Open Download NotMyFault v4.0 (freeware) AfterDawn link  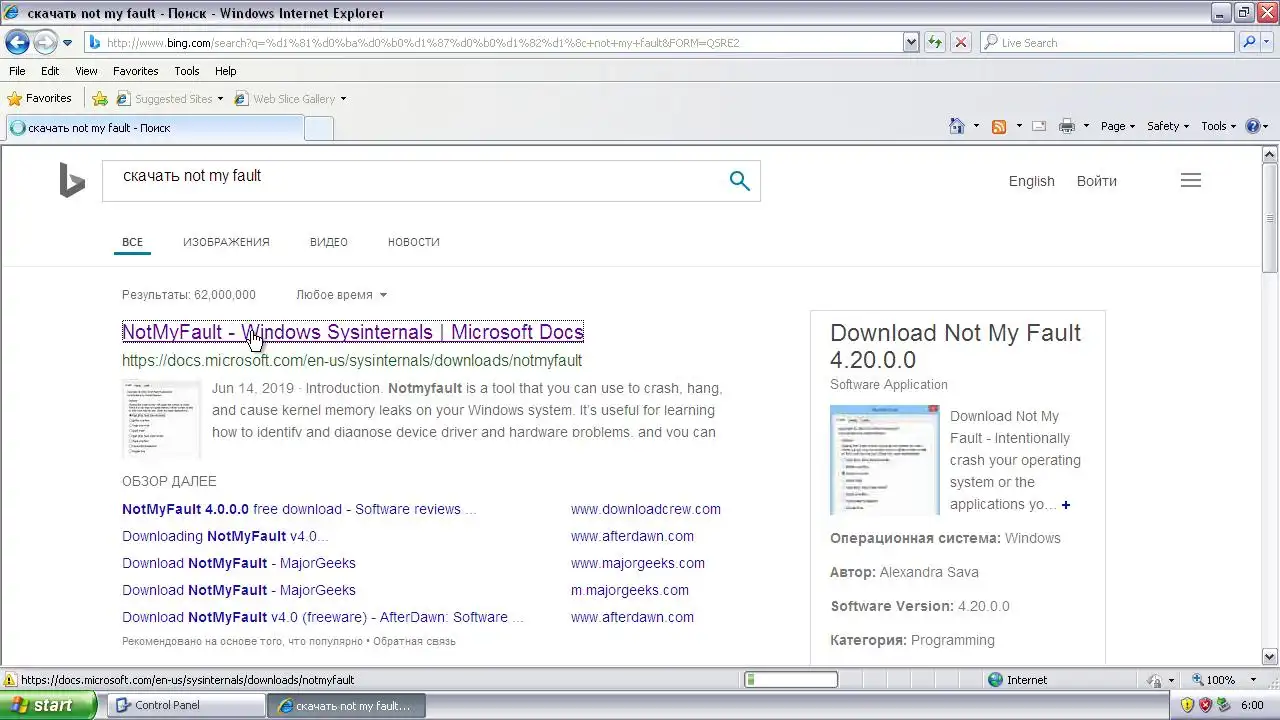click(x=322, y=617)
